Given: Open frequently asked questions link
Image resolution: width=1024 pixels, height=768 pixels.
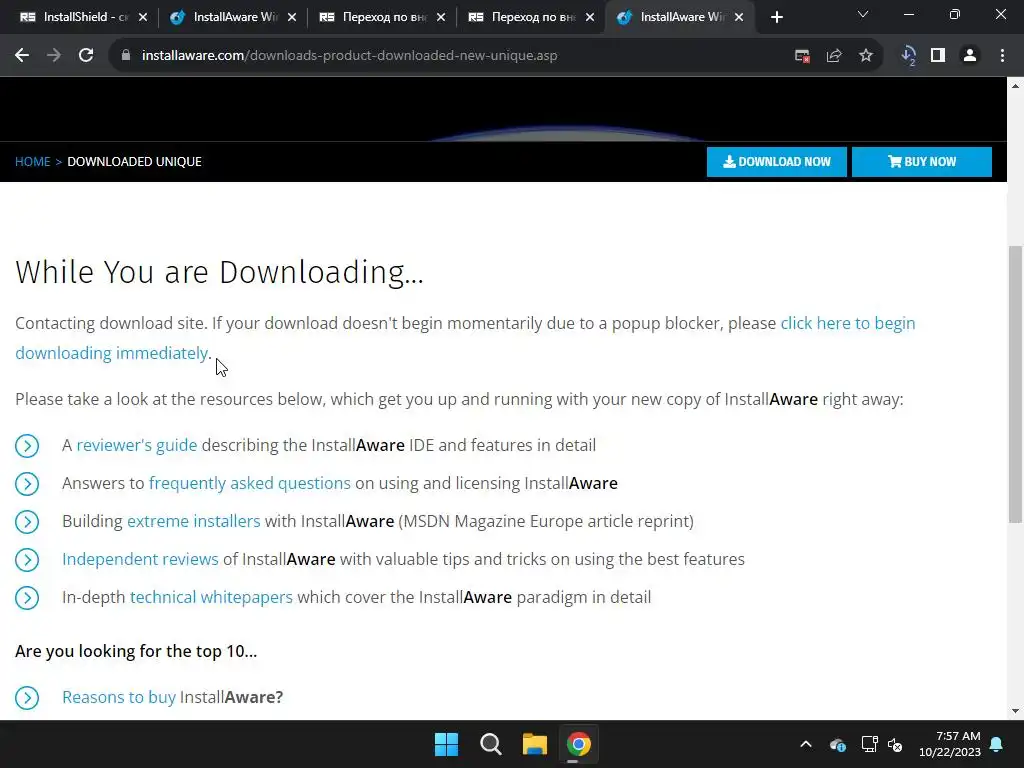Looking at the screenshot, I should 249,483.
